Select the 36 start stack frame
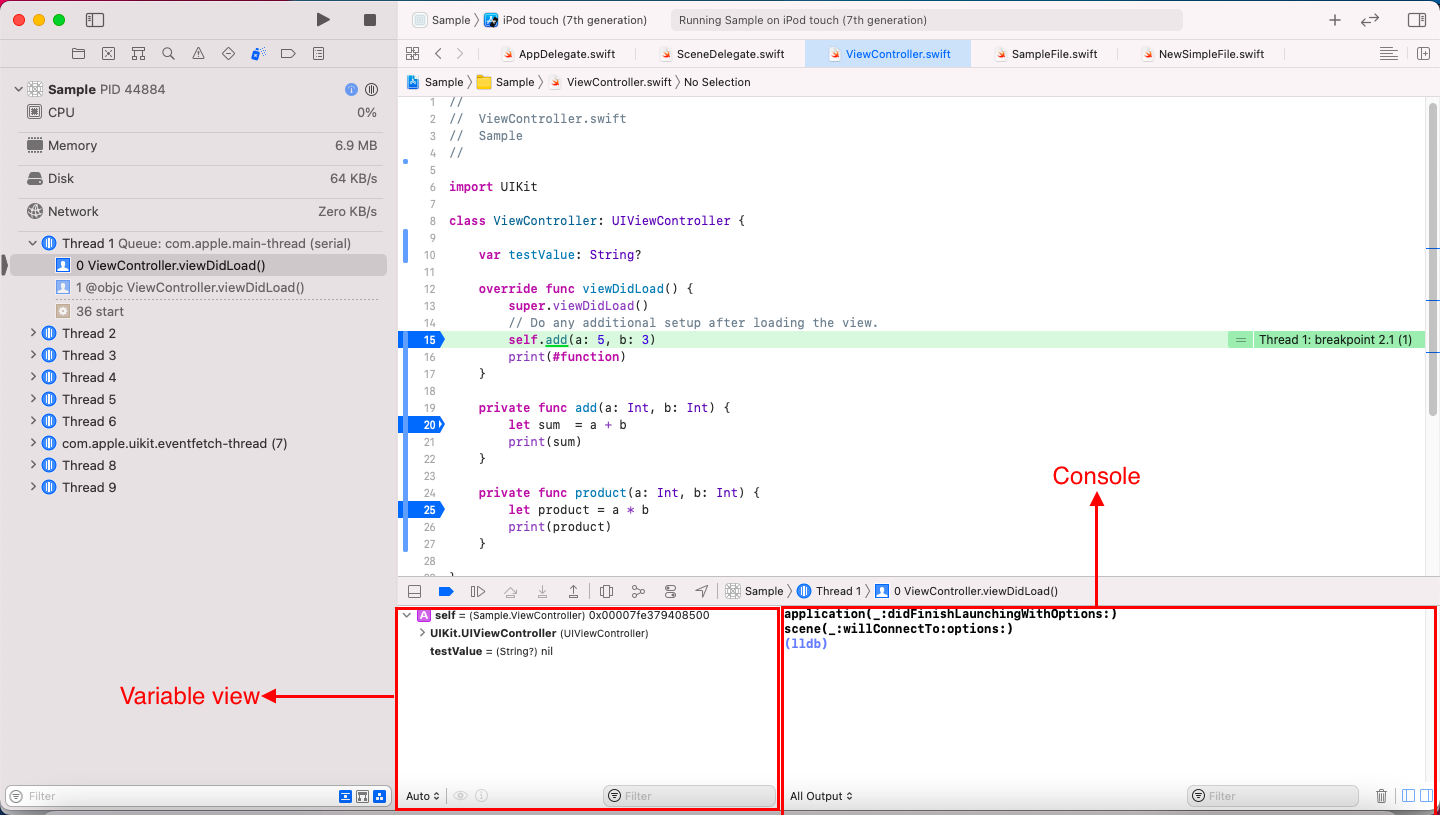The image size is (1440, 815). pyautogui.click(x=90, y=311)
